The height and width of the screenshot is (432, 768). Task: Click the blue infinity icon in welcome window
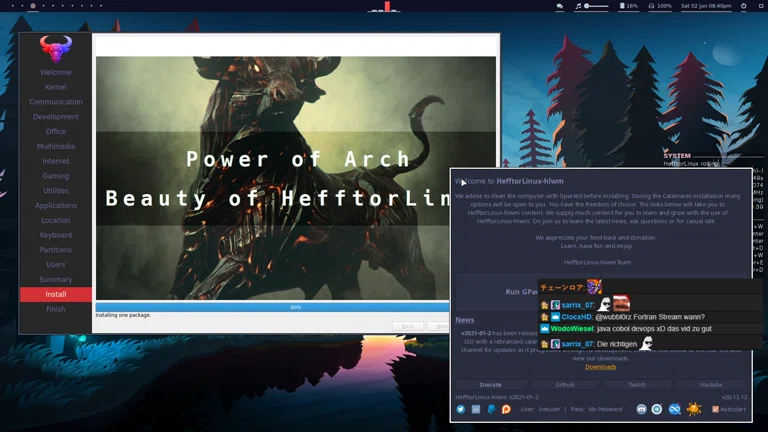(x=674, y=409)
